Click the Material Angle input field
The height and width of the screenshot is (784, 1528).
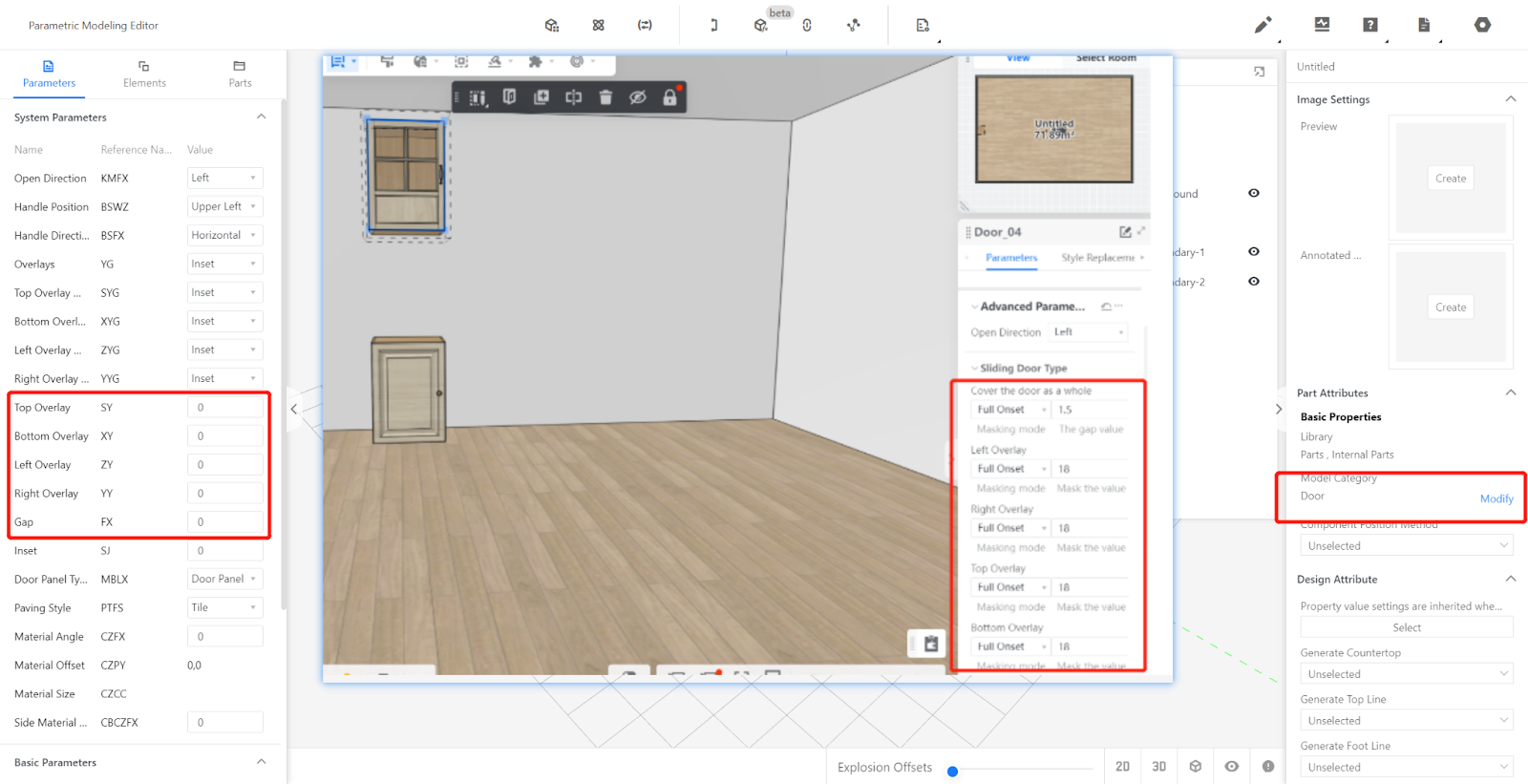click(224, 637)
